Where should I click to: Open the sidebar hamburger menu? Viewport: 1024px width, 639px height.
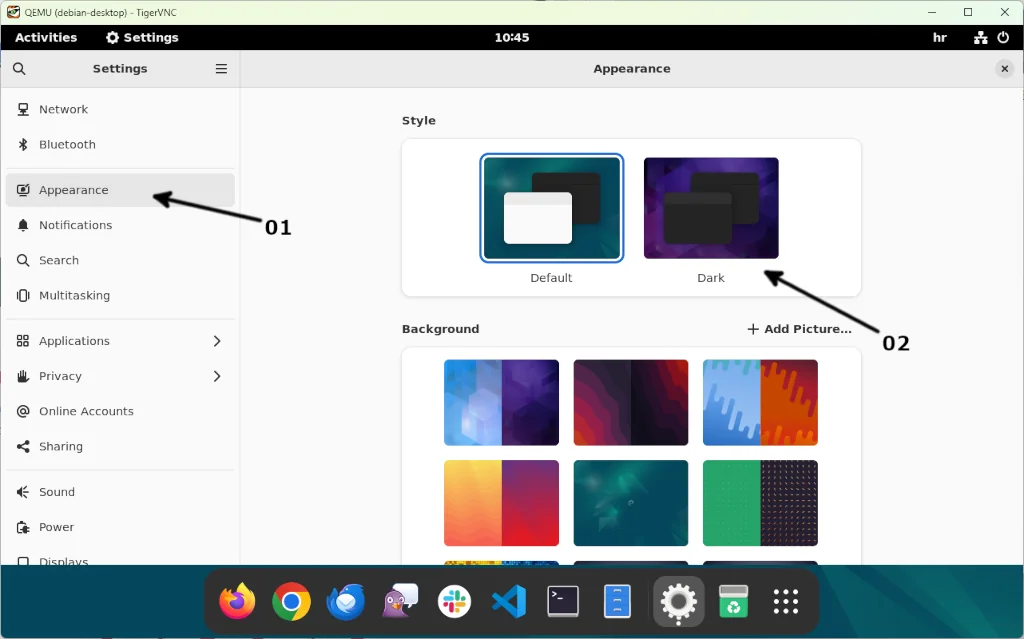point(221,68)
